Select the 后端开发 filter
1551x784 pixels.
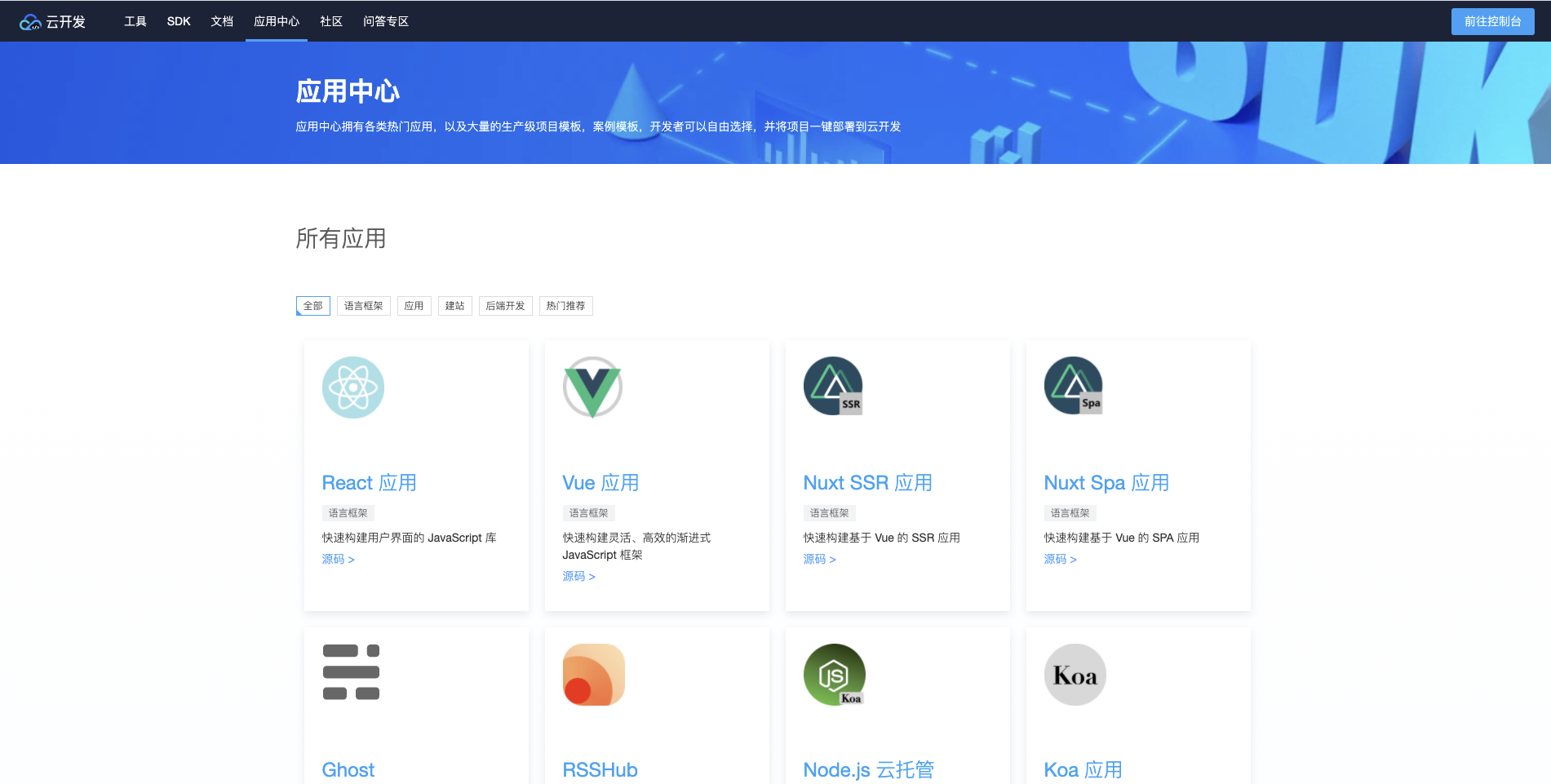point(505,305)
